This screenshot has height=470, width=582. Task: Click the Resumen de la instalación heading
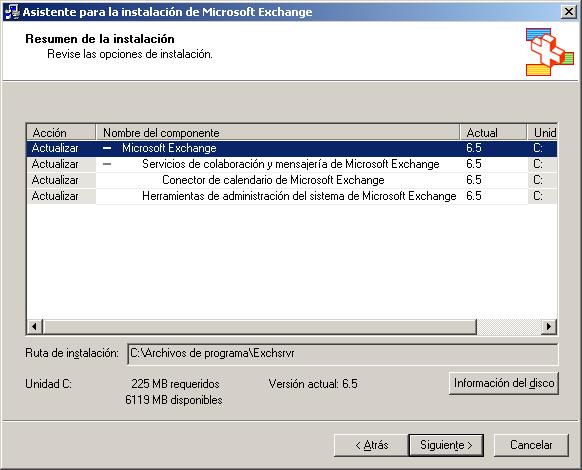(100, 39)
